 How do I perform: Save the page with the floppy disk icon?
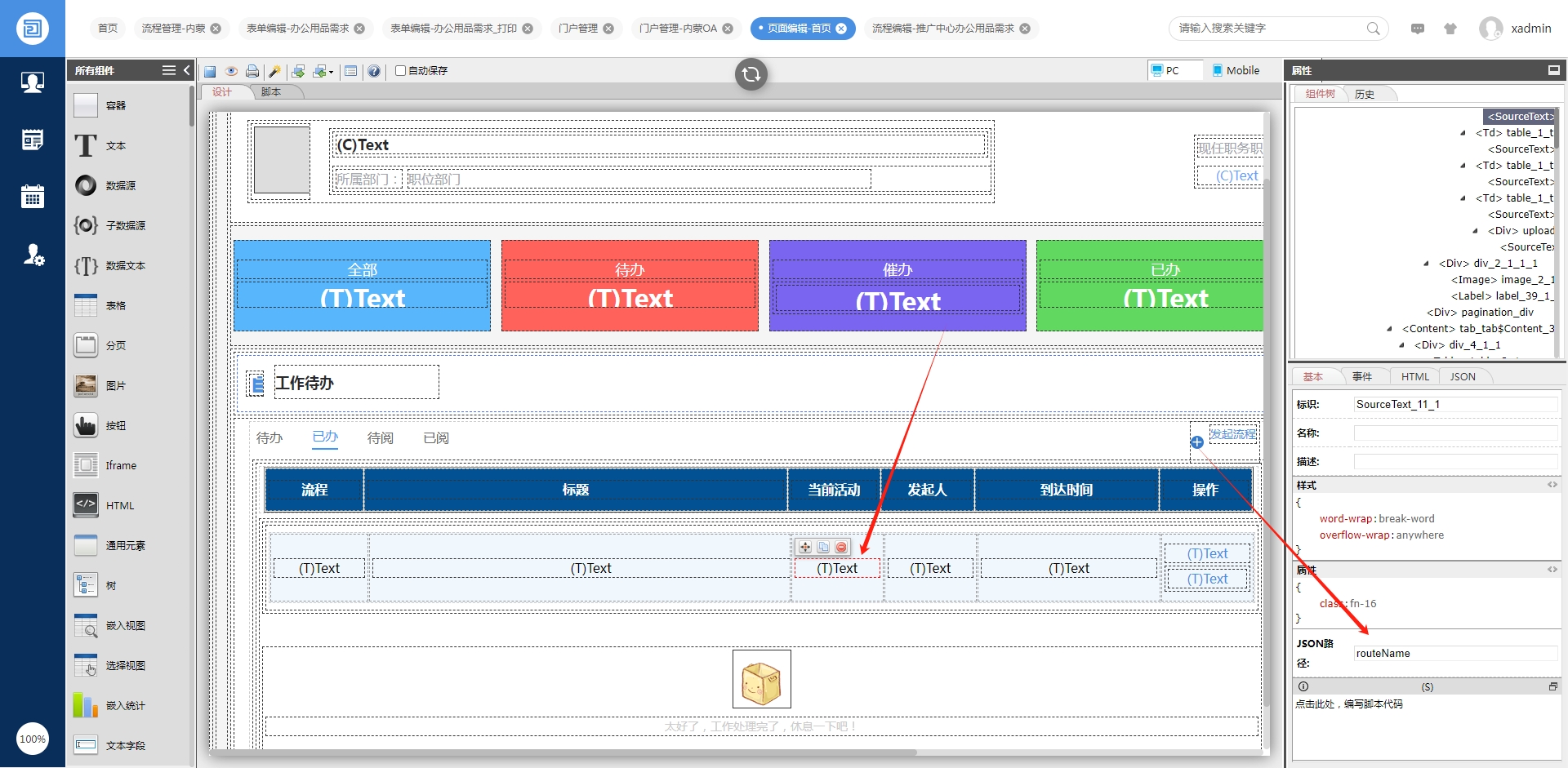(x=210, y=71)
